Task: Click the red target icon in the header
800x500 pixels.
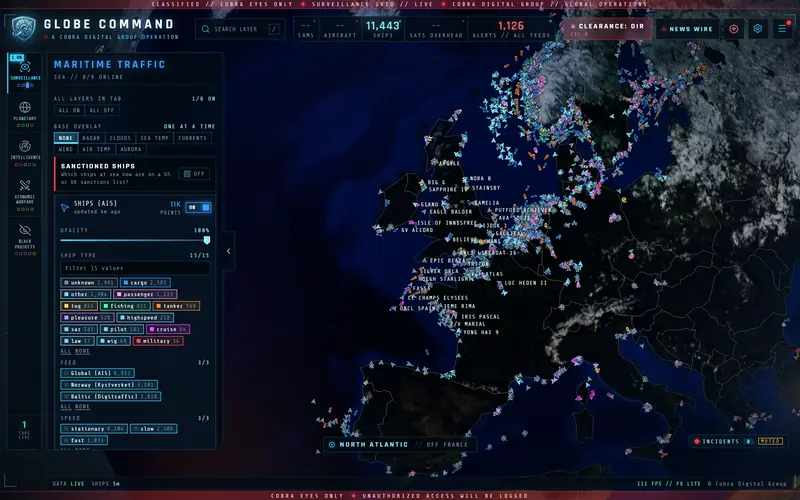Action: click(734, 29)
